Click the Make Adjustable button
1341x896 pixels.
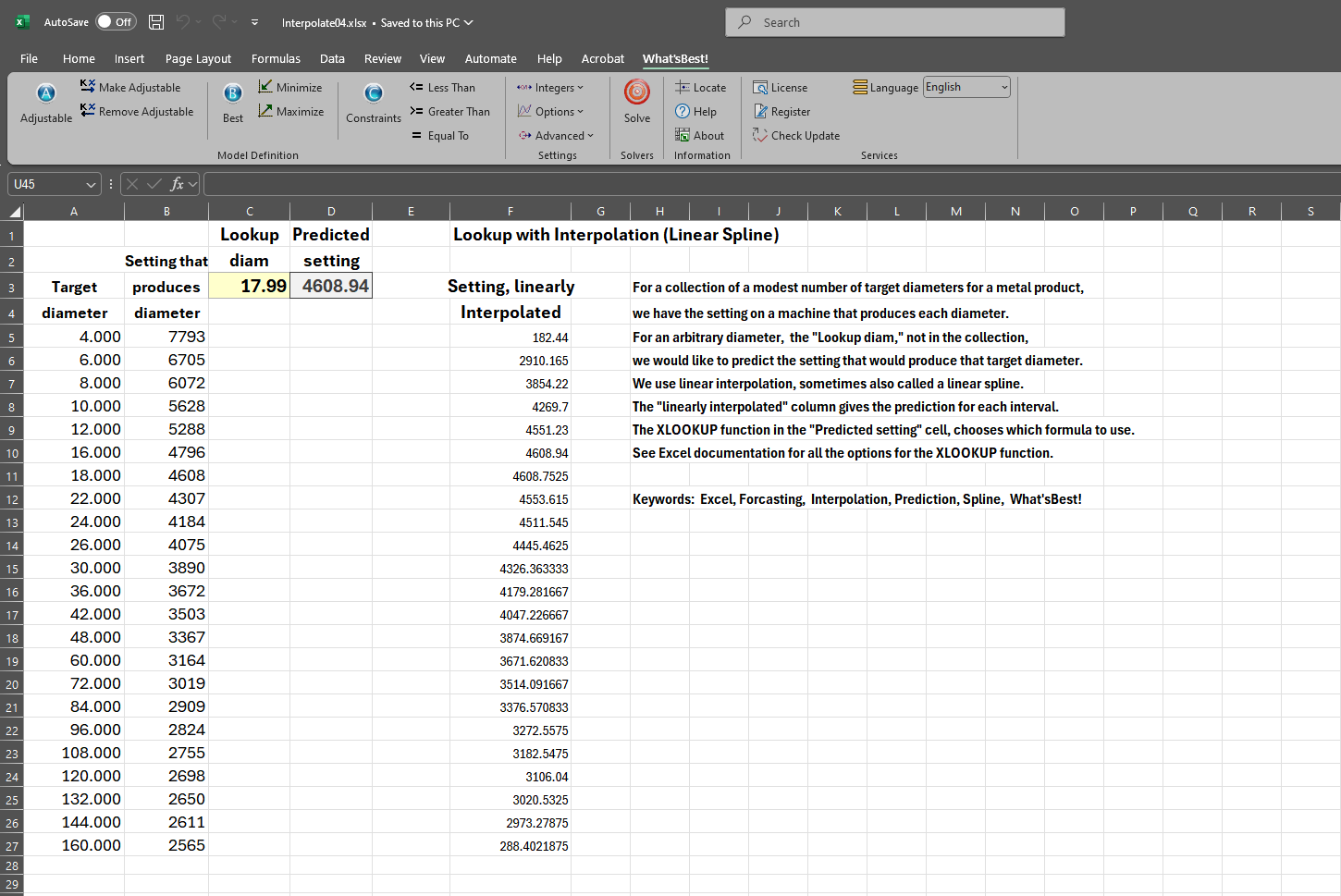130,87
